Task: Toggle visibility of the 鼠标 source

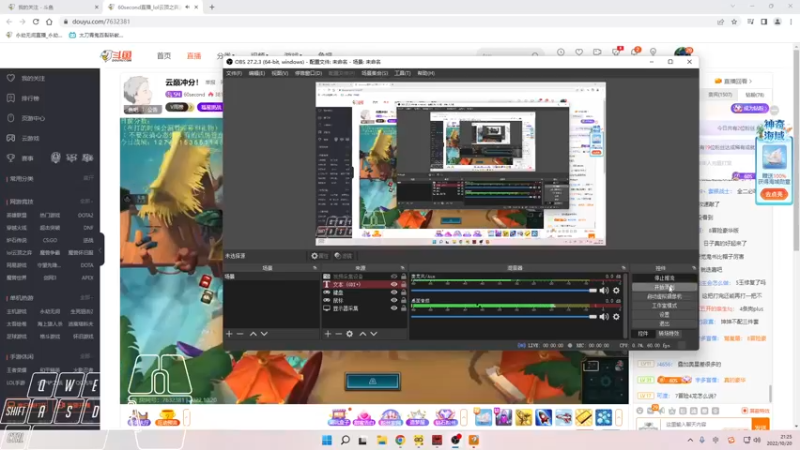Action: tap(394, 301)
